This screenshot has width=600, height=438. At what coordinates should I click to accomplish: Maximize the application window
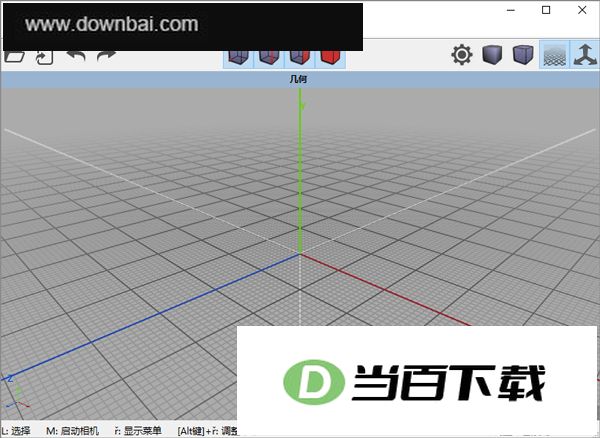(546, 10)
